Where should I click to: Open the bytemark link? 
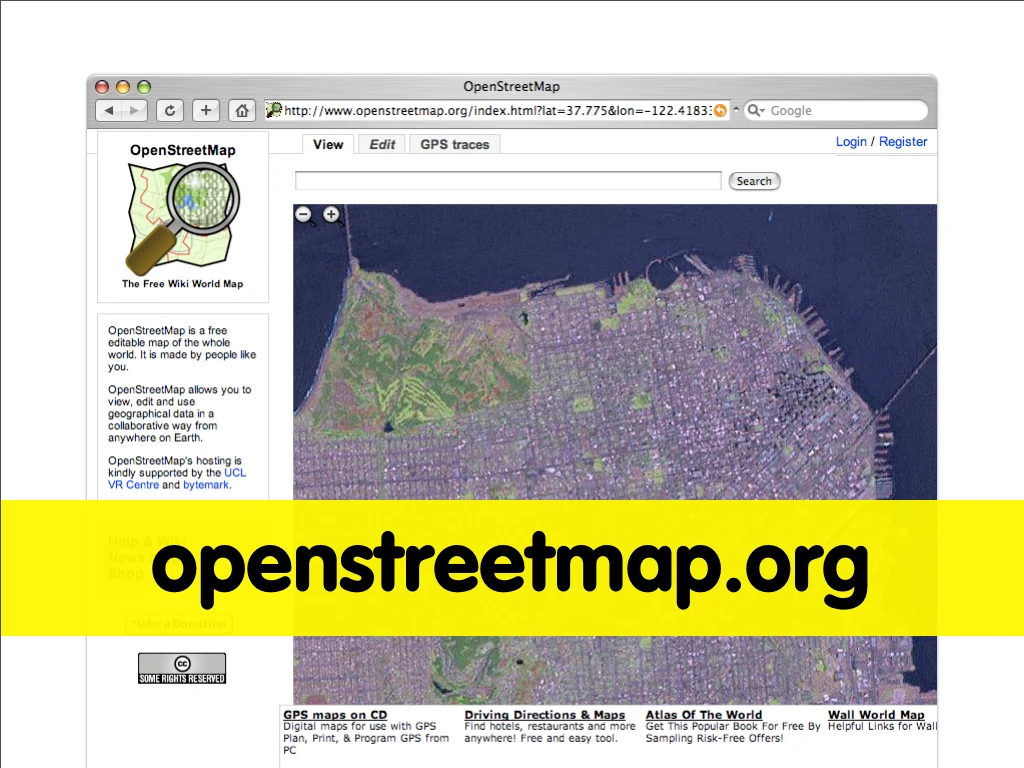(x=206, y=485)
